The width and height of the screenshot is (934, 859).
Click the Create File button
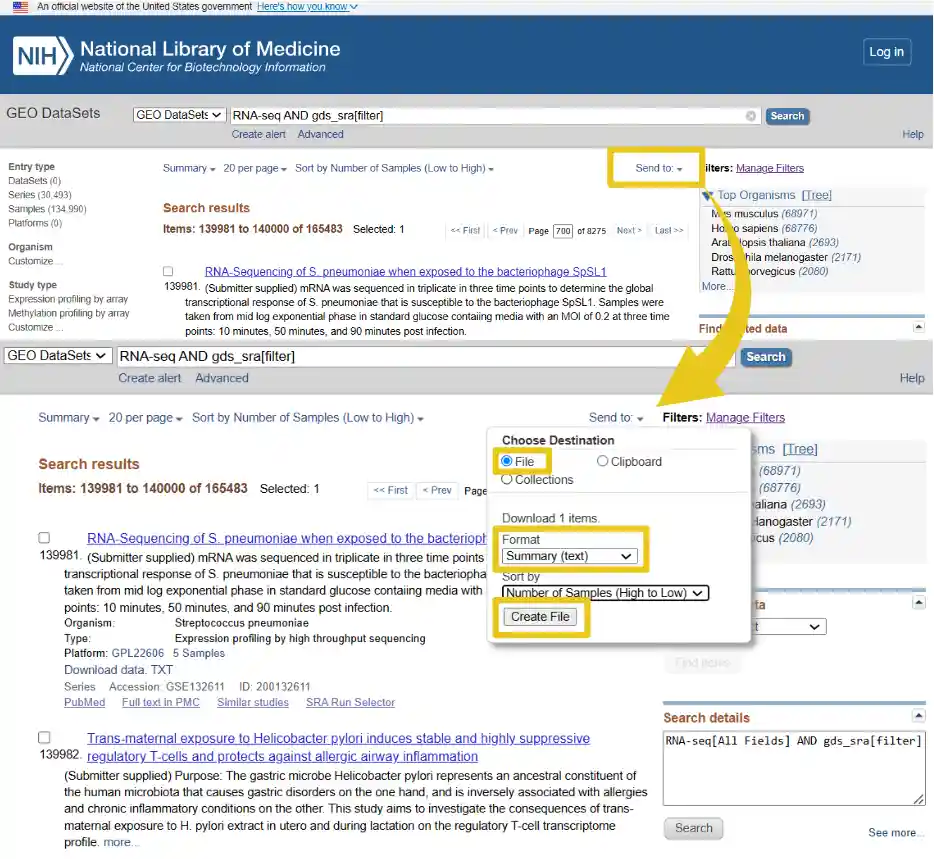[x=540, y=617]
